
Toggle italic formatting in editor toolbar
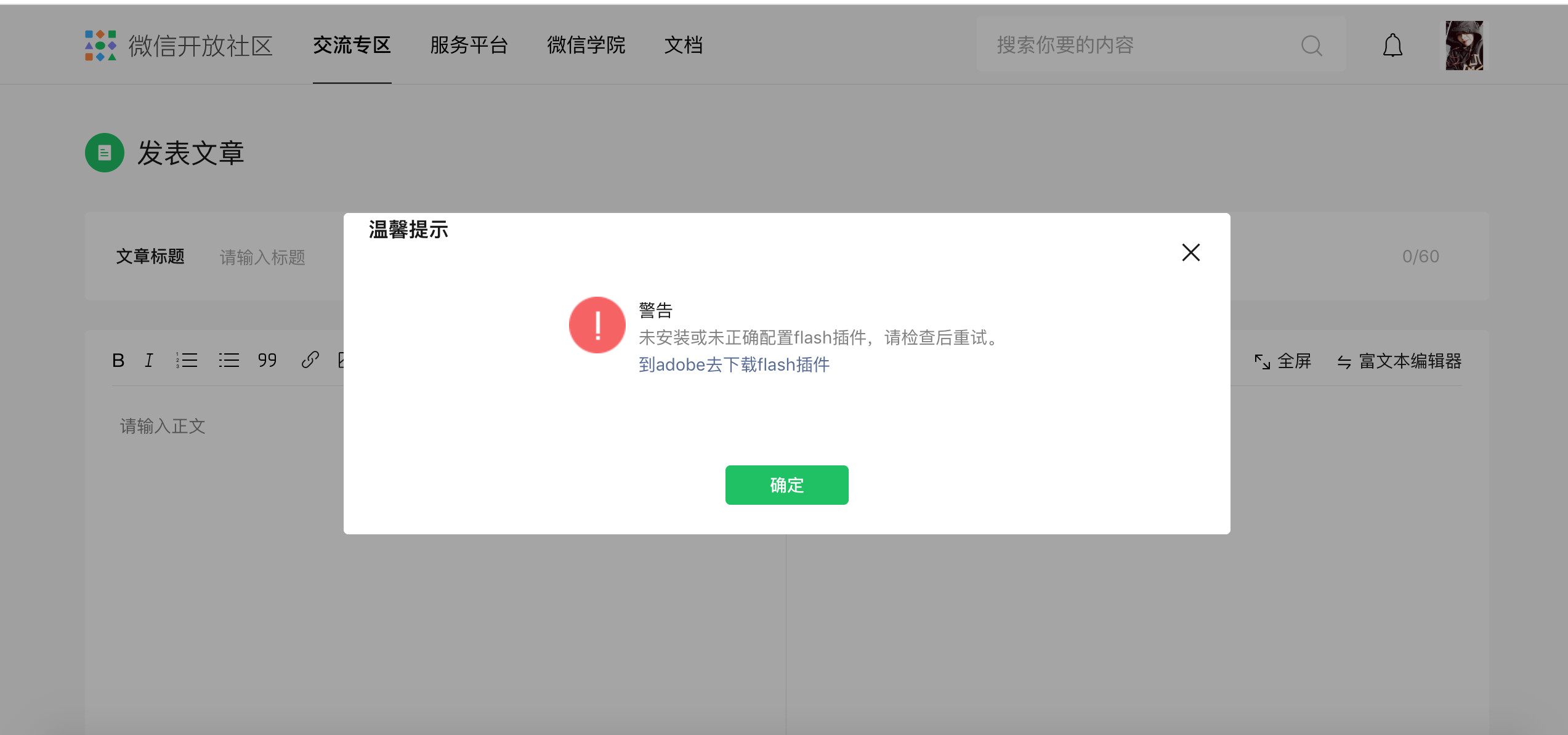point(149,361)
